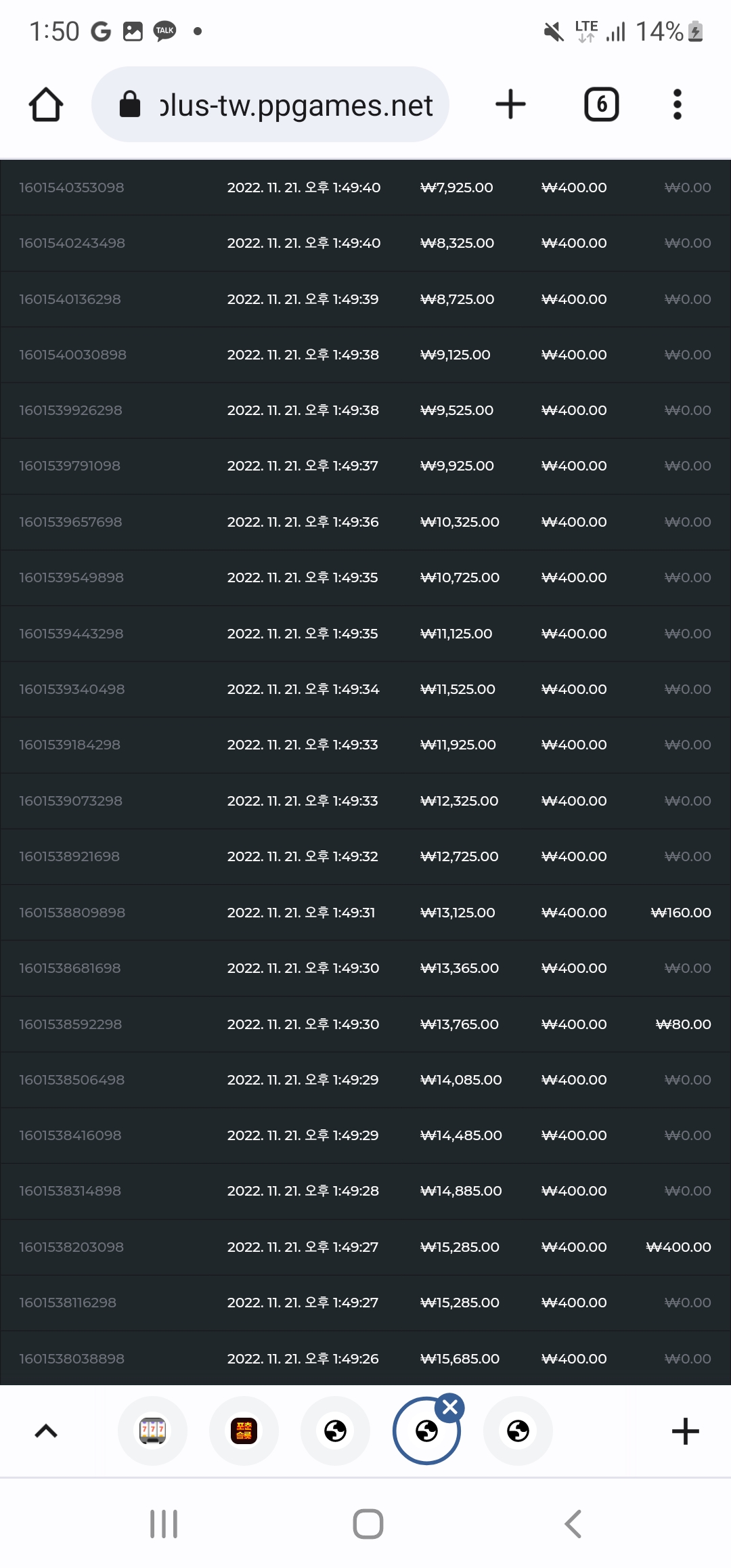The height and width of the screenshot is (1568, 731).
Task: Open transaction ID 1601538203098
Action: coord(71,1246)
